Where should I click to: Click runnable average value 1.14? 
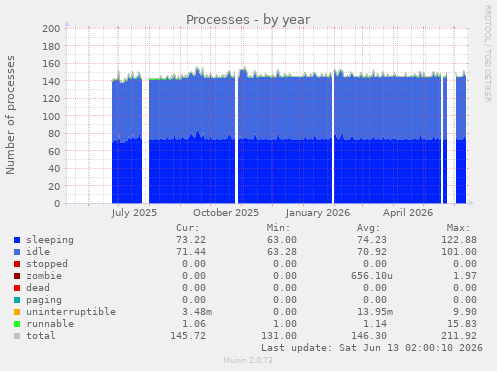coord(375,324)
